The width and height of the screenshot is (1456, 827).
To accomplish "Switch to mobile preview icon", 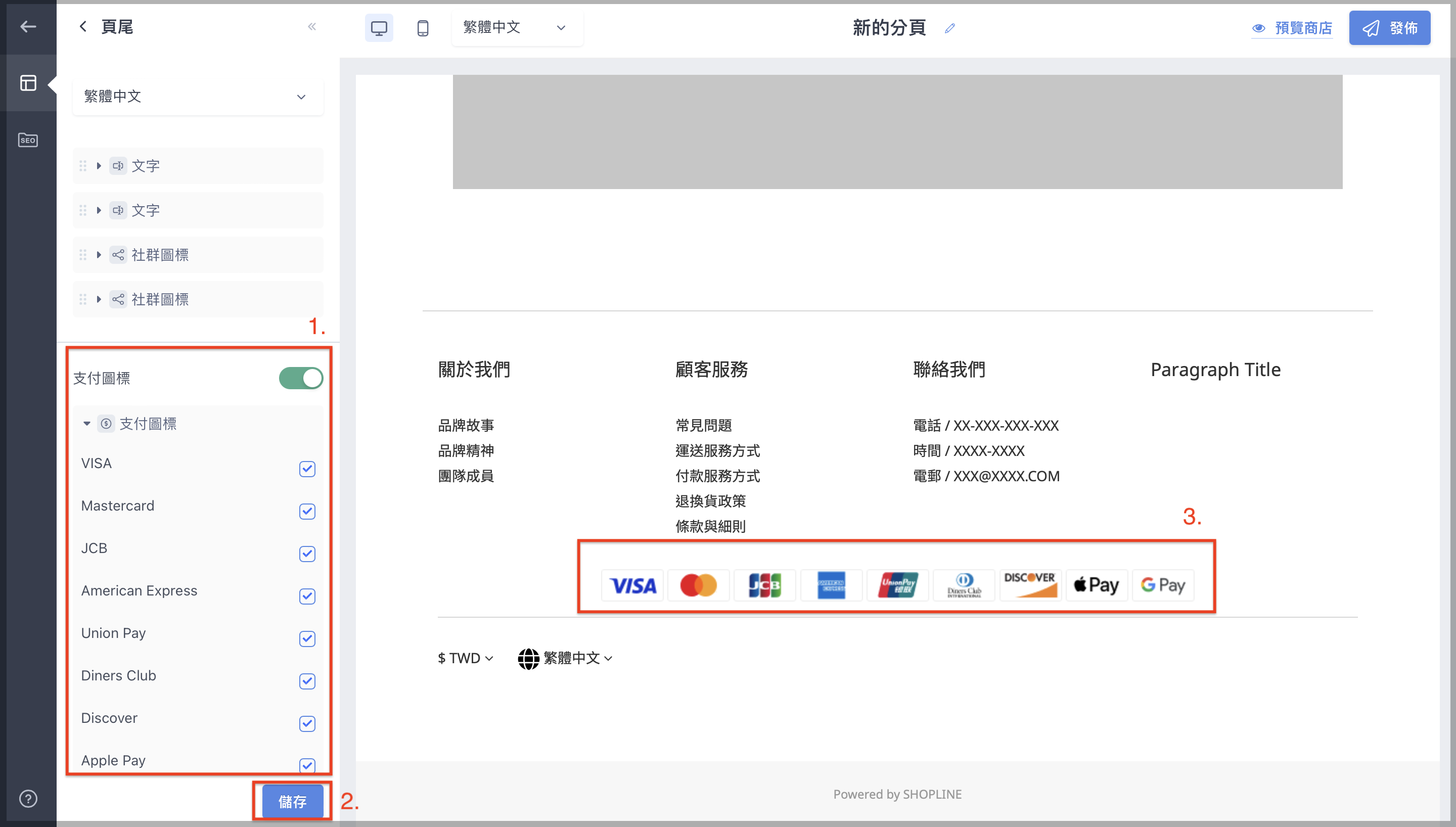I will point(423,28).
